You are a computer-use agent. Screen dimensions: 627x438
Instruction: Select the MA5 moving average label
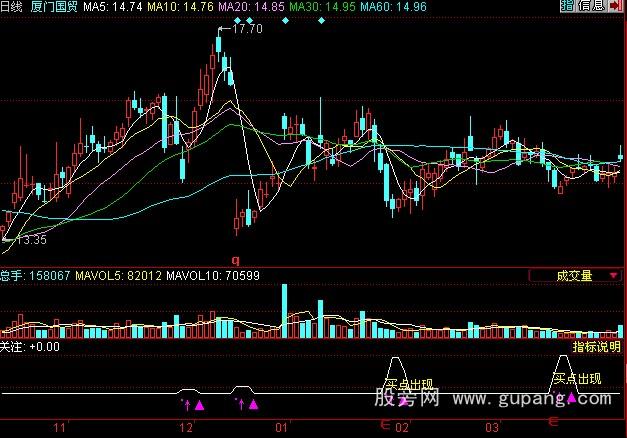(112, 7)
